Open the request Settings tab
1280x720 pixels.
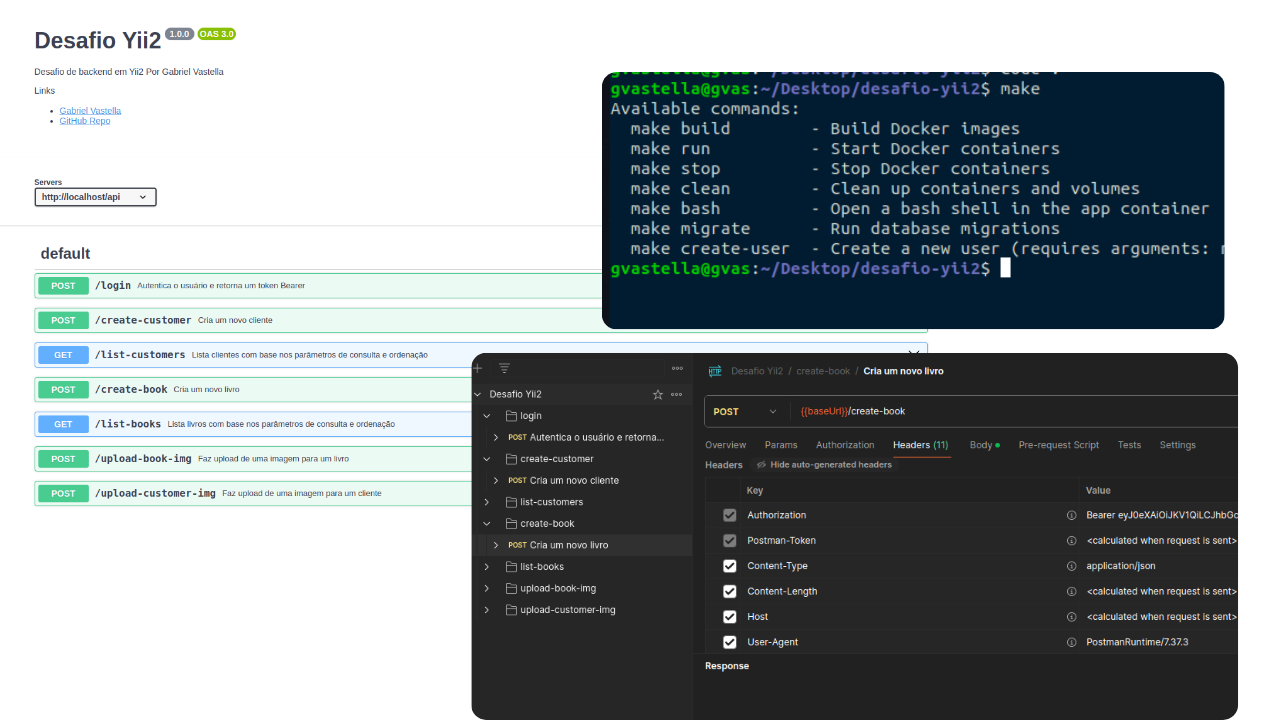pos(1178,445)
